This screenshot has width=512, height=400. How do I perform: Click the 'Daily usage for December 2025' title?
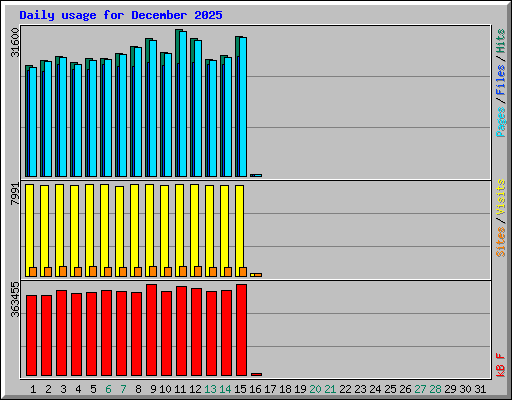[121, 15]
